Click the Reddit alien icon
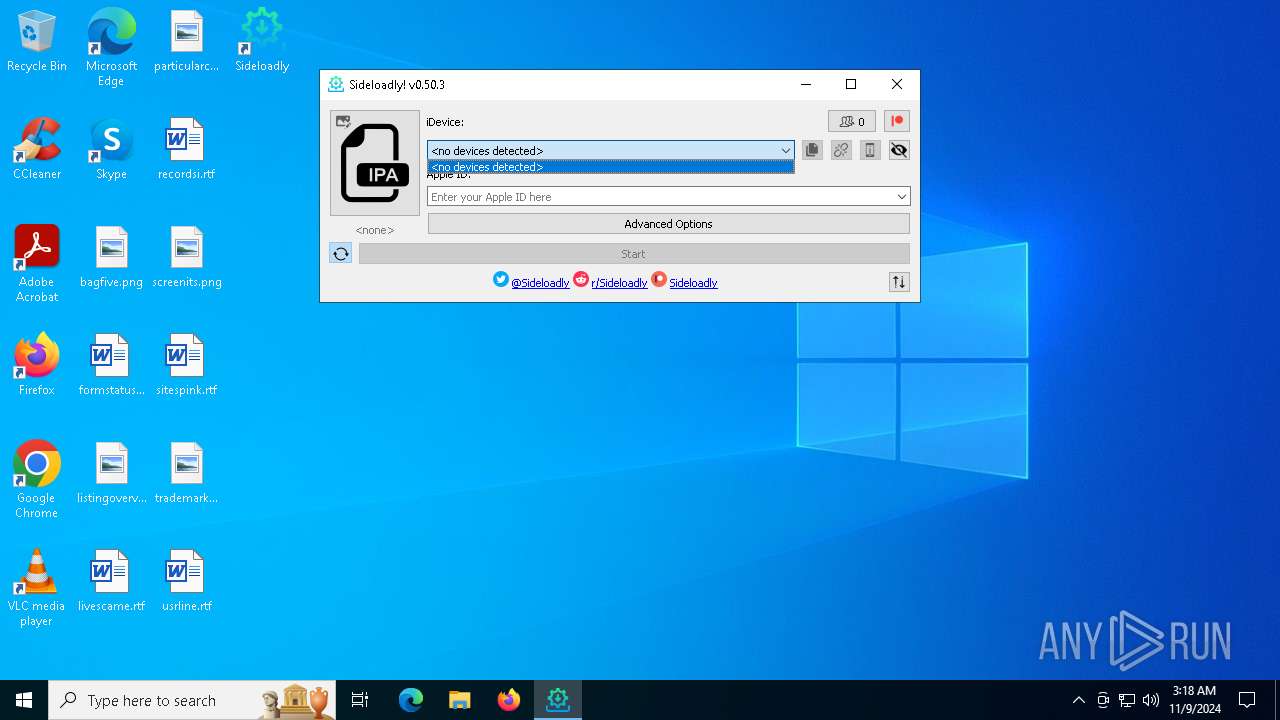 581,280
